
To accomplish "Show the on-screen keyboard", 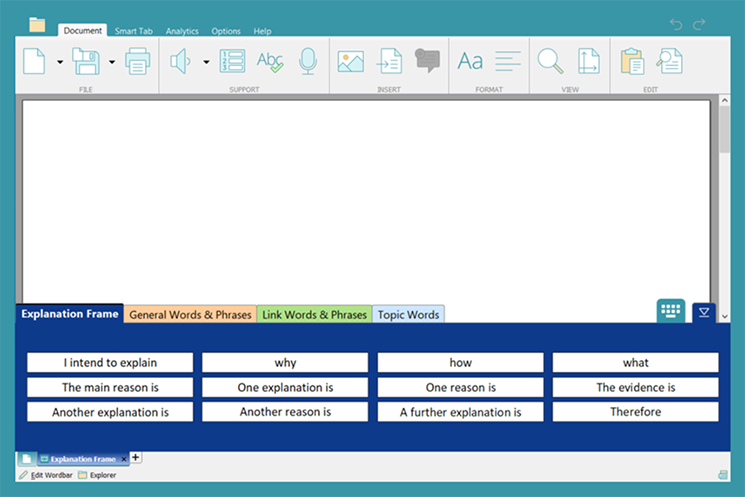I will pos(670,311).
